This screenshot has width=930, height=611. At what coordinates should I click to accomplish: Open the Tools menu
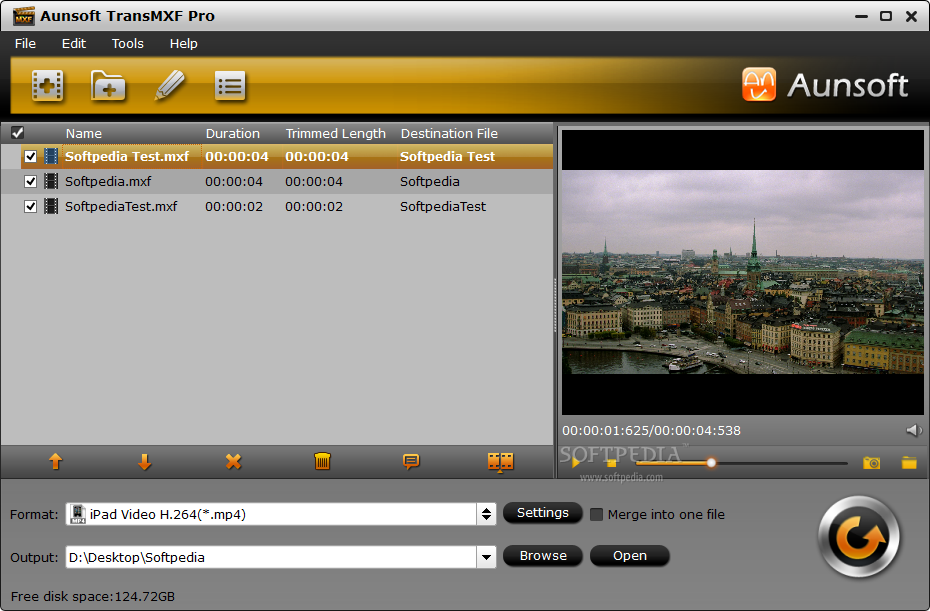tap(128, 43)
